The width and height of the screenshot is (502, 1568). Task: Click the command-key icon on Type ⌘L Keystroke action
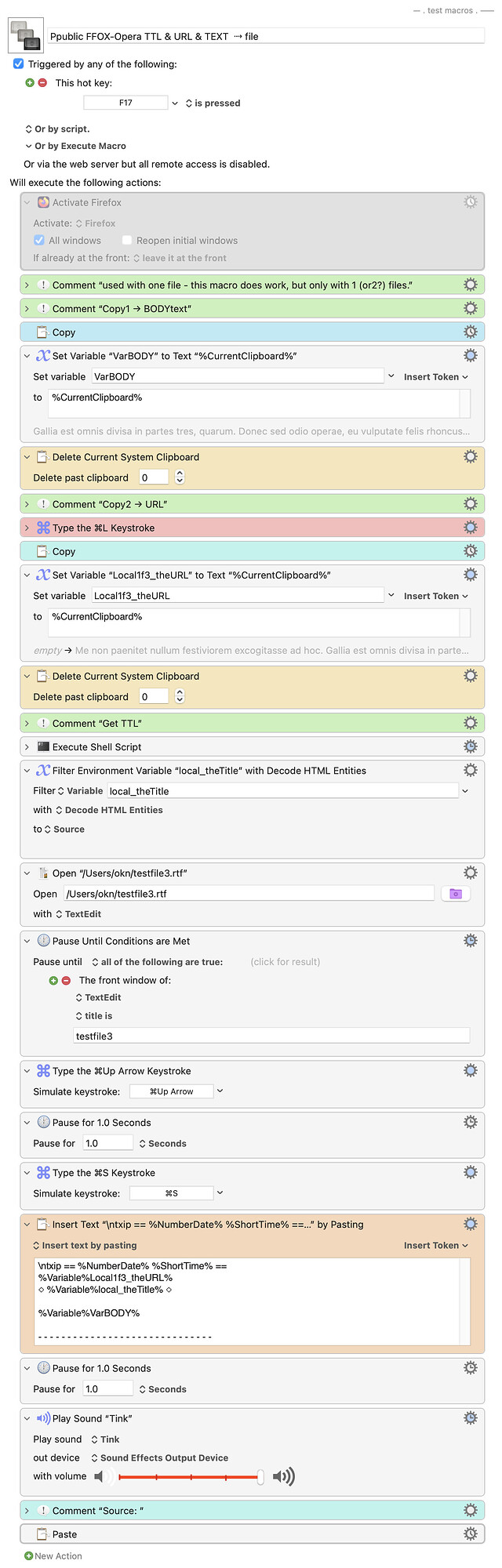(43, 527)
